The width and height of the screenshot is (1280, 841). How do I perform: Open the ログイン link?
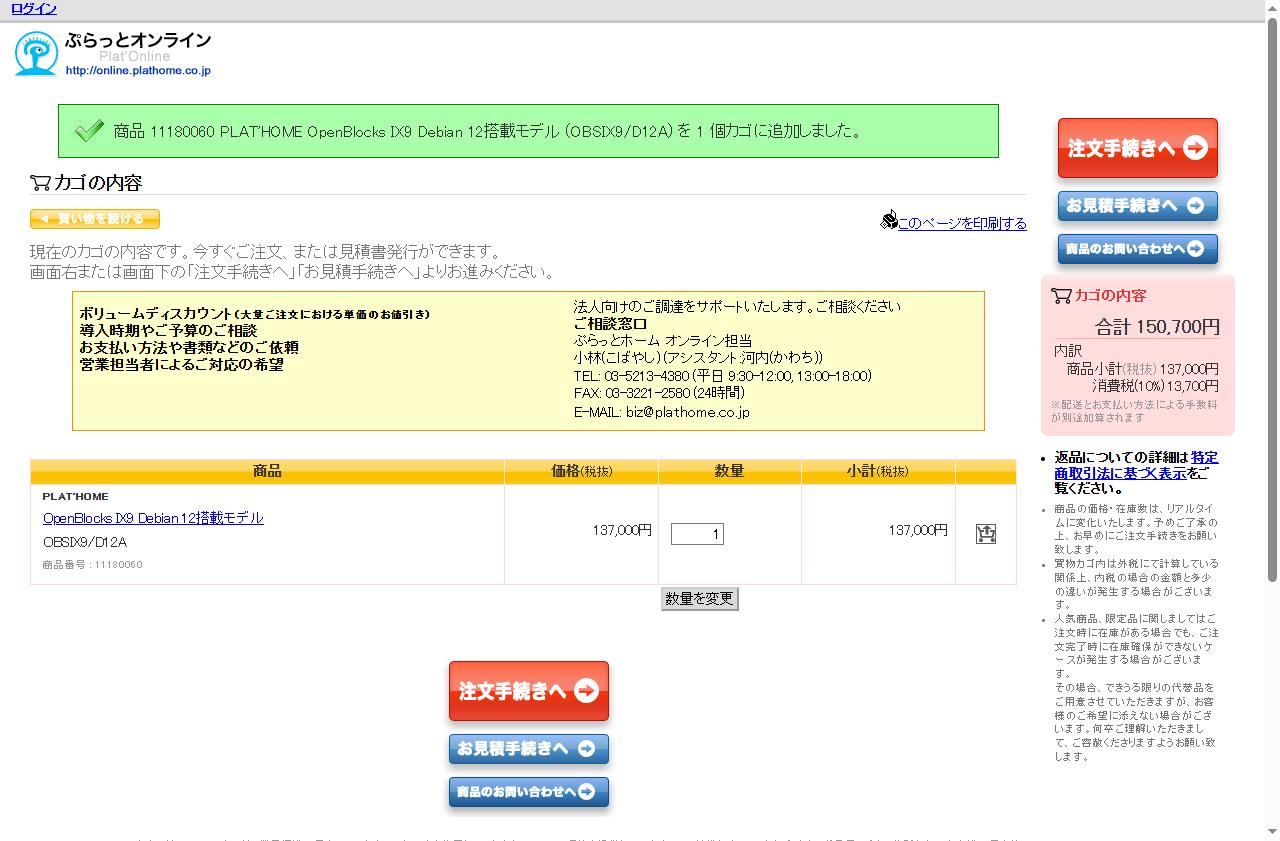tap(34, 9)
